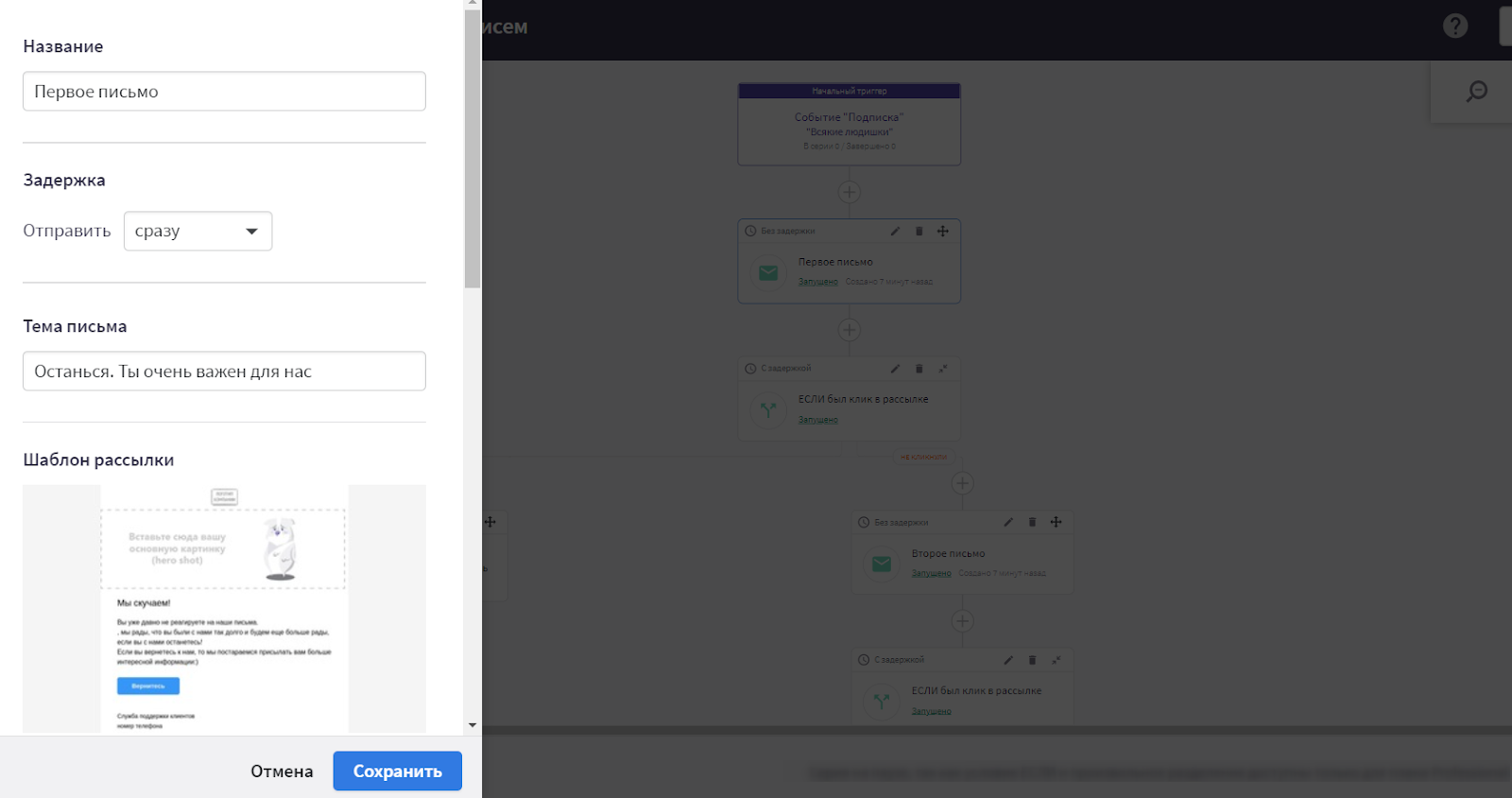The height and width of the screenshot is (798, 1512).
Task: Open the 'сразу' delay dropdown
Action: pyautogui.click(x=198, y=231)
